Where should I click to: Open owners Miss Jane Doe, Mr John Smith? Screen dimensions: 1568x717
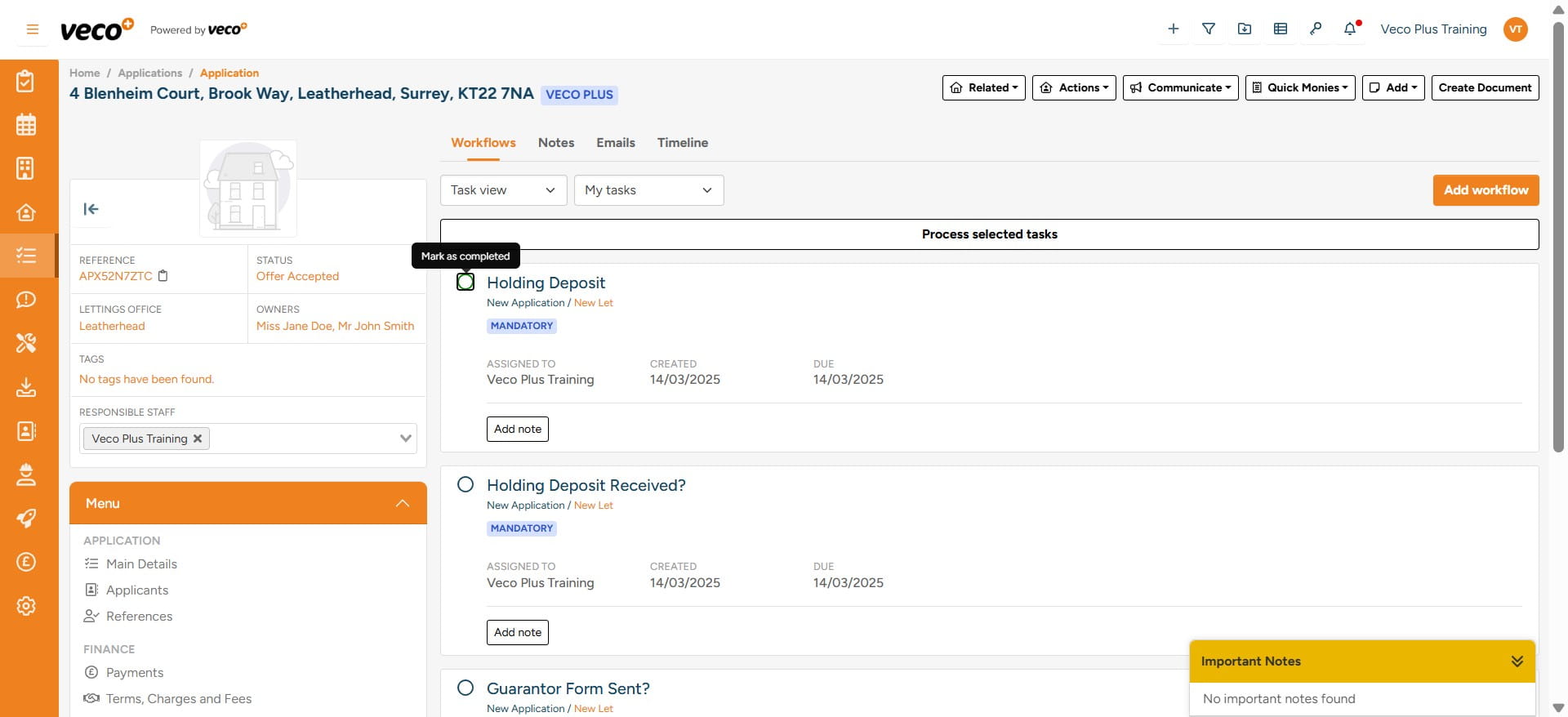335,327
